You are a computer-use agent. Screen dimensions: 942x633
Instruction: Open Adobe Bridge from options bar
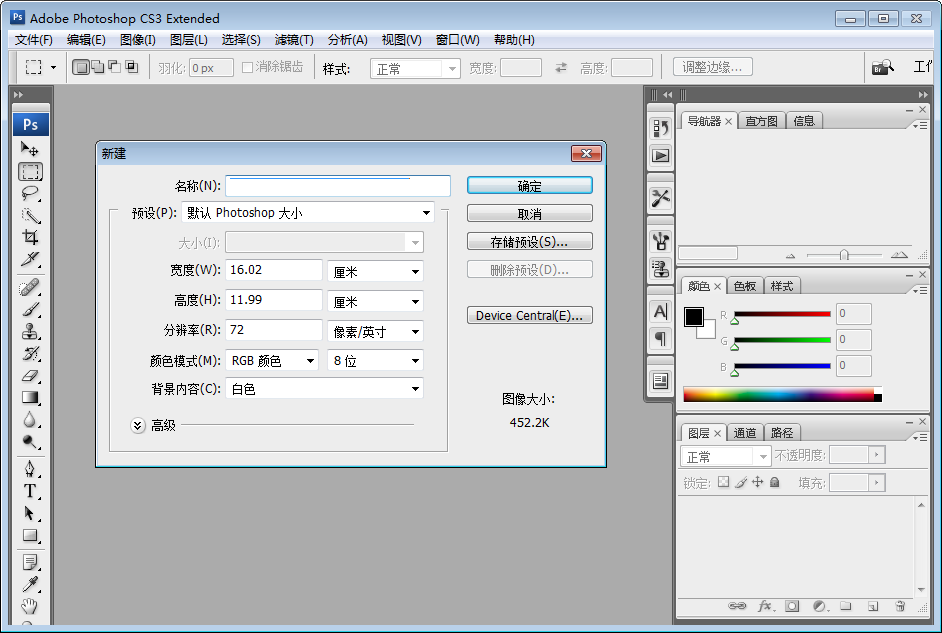tap(881, 68)
